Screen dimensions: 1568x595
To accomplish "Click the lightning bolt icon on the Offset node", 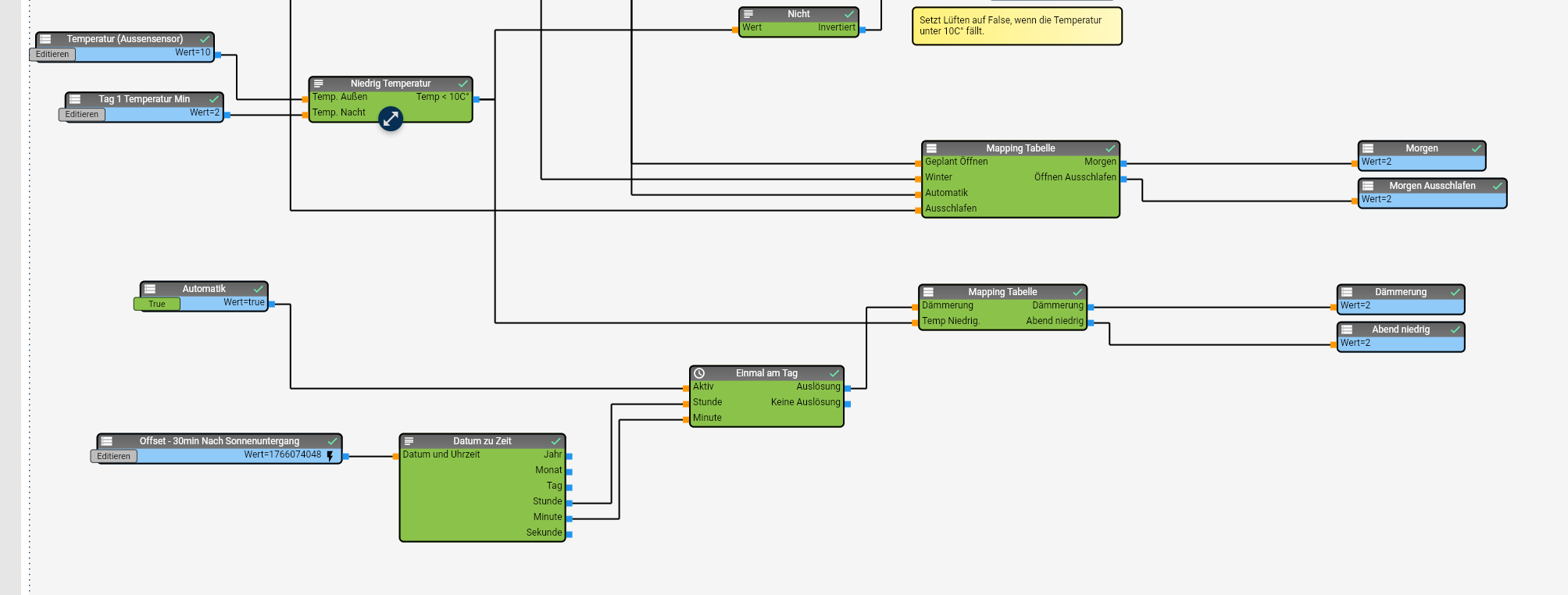I will tap(330, 456).
